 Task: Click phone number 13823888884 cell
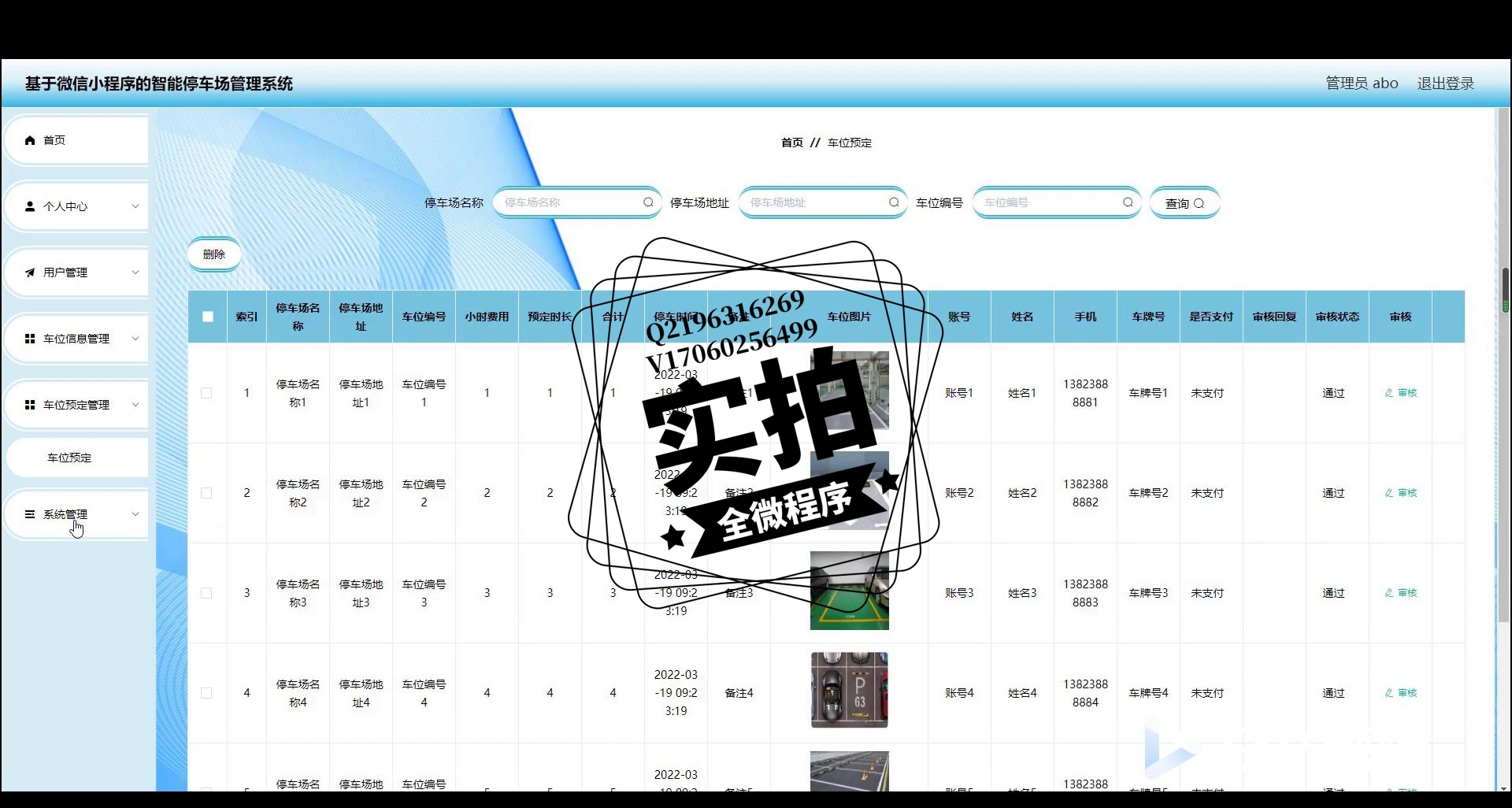(x=1085, y=693)
